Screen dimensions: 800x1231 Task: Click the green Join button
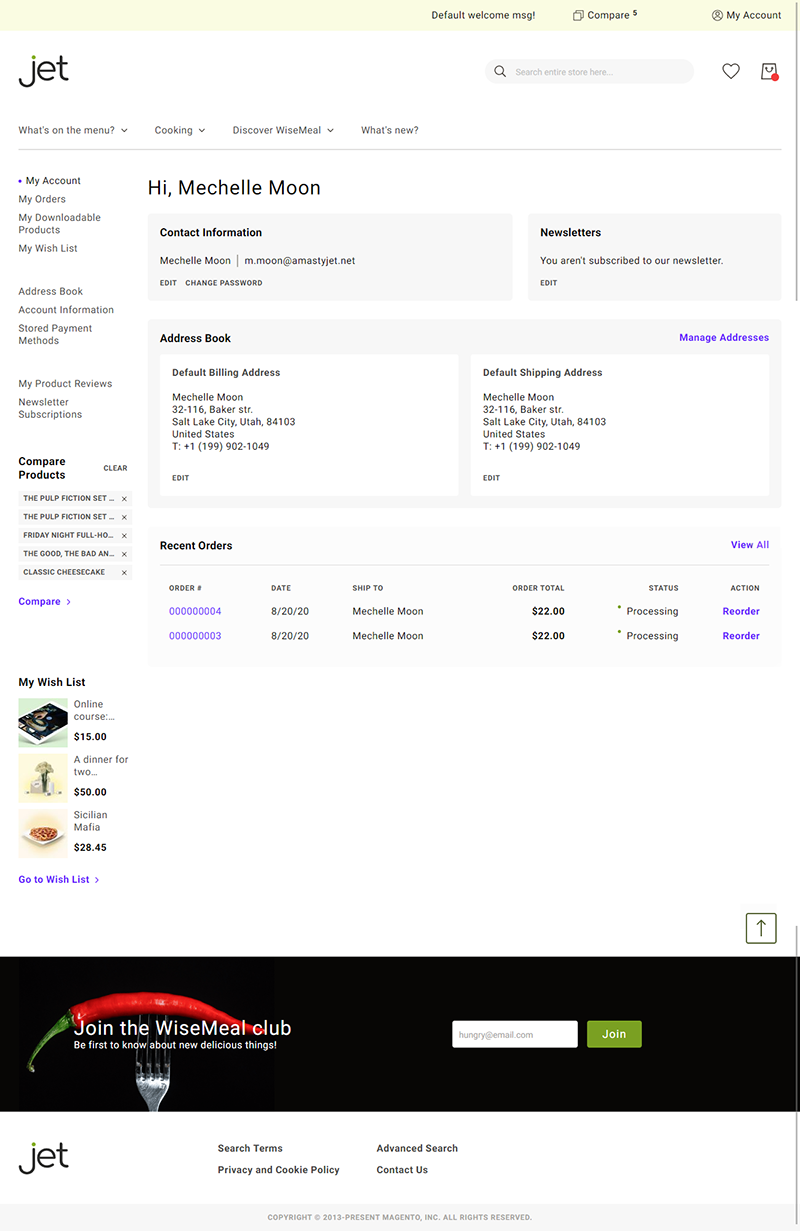614,1034
